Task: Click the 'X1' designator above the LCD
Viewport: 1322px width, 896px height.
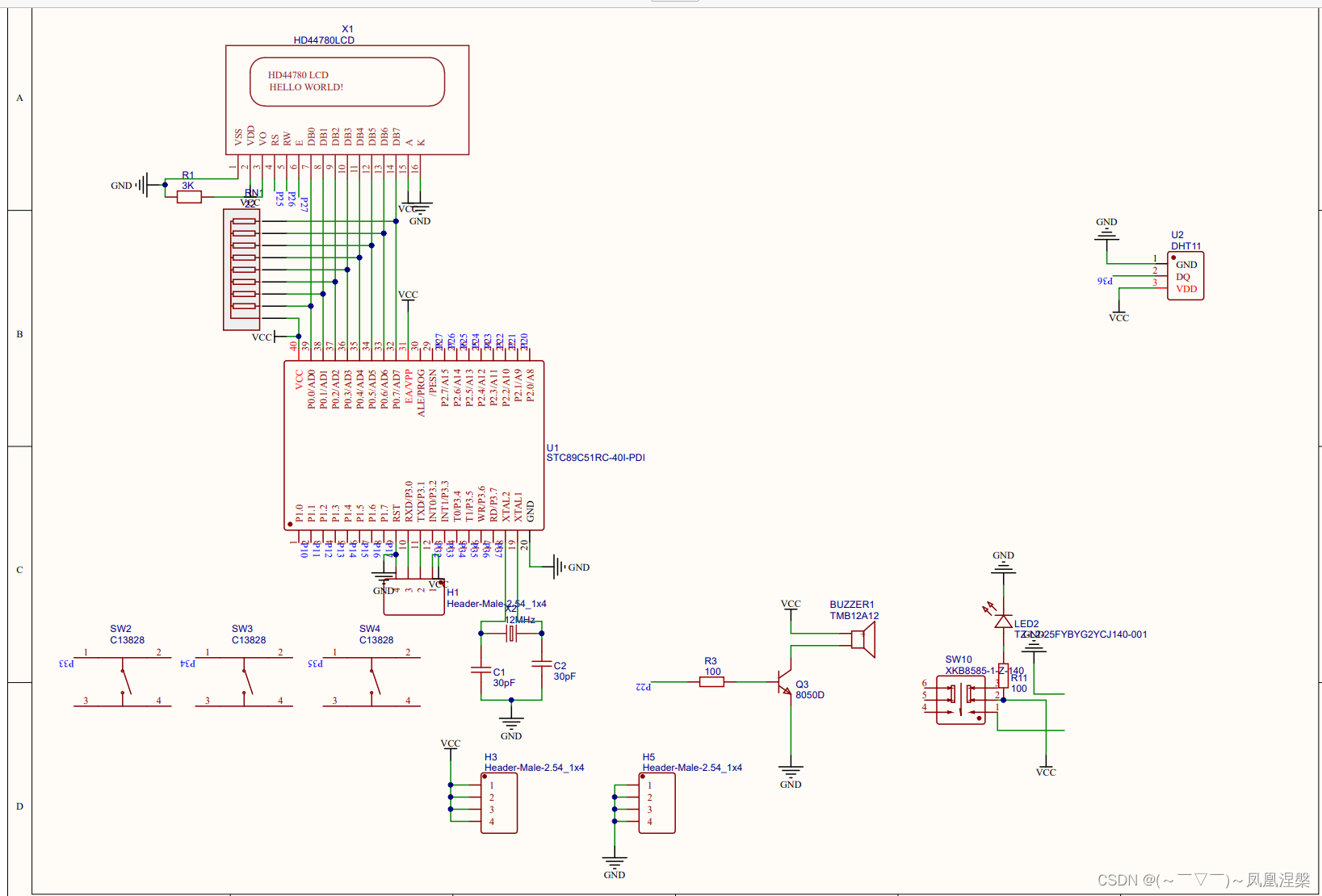Action: coord(347,29)
